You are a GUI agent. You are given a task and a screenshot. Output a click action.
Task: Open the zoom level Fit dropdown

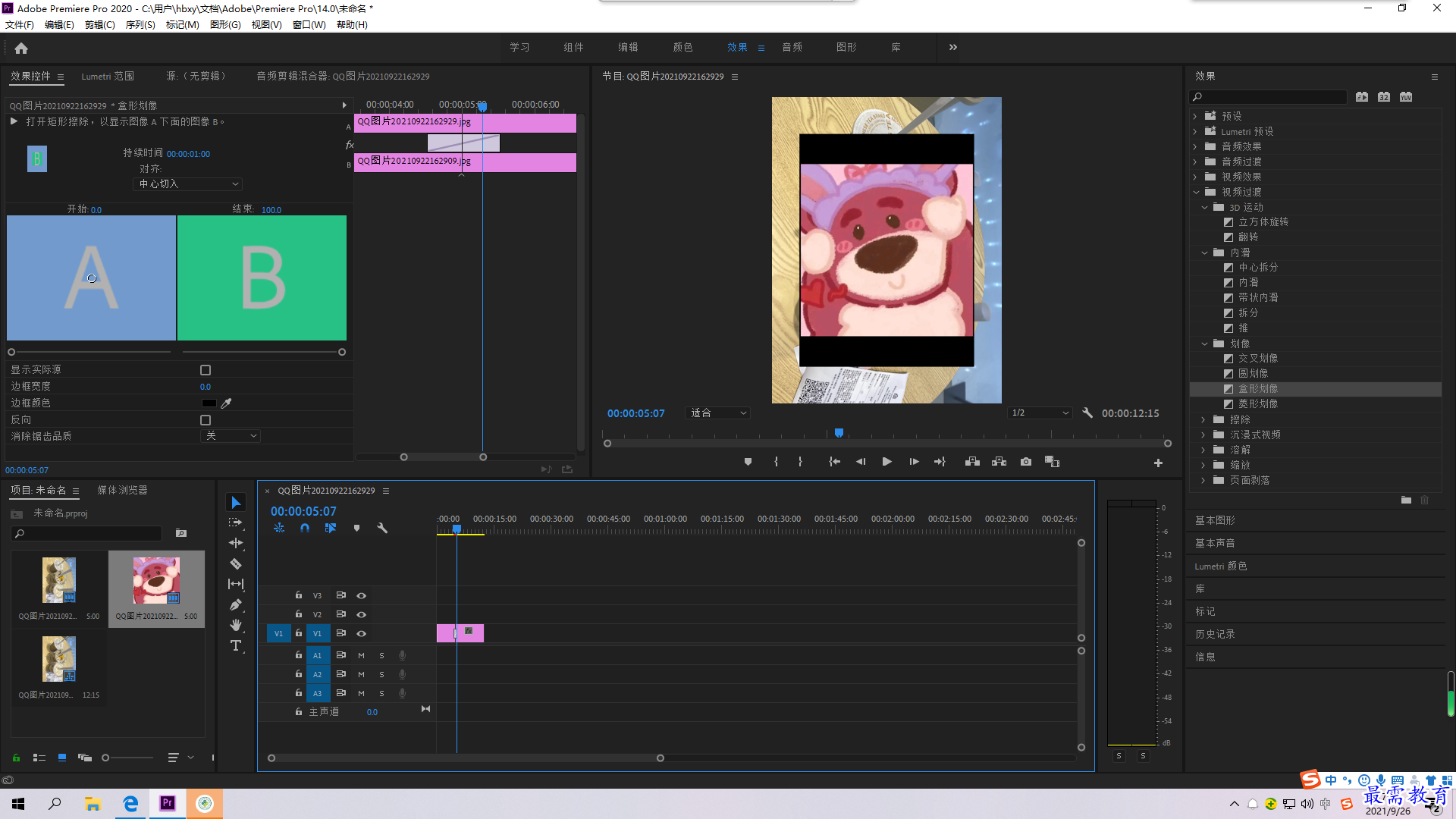click(x=717, y=413)
